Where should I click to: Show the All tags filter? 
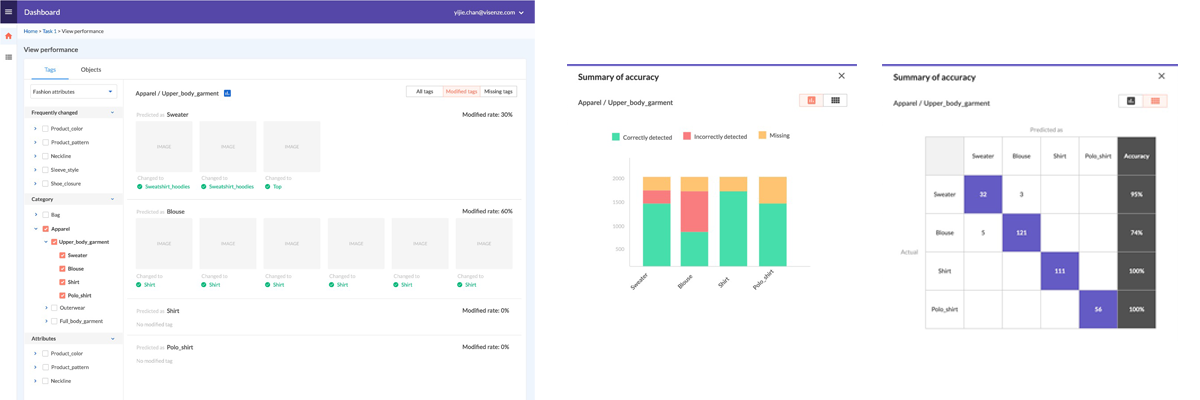coord(424,91)
